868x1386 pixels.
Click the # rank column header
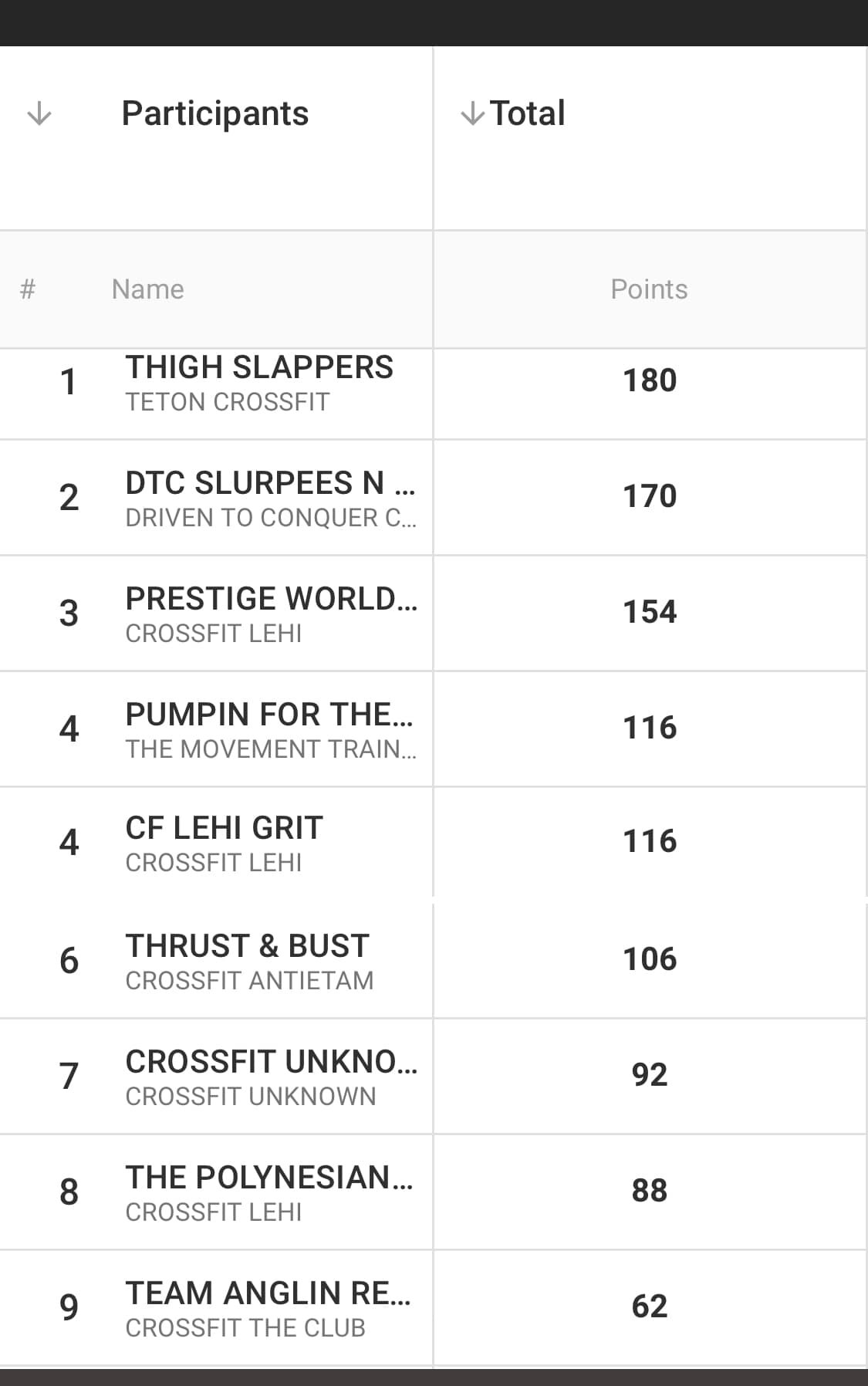[x=28, y=289]
